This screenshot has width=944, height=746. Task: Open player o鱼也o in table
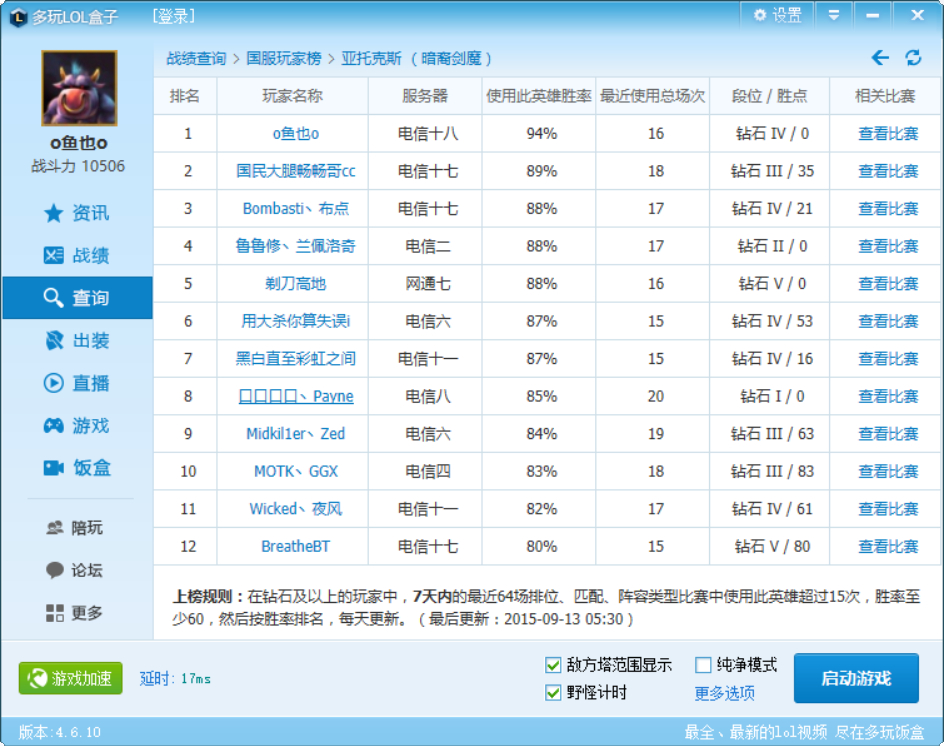pos(296,133)
